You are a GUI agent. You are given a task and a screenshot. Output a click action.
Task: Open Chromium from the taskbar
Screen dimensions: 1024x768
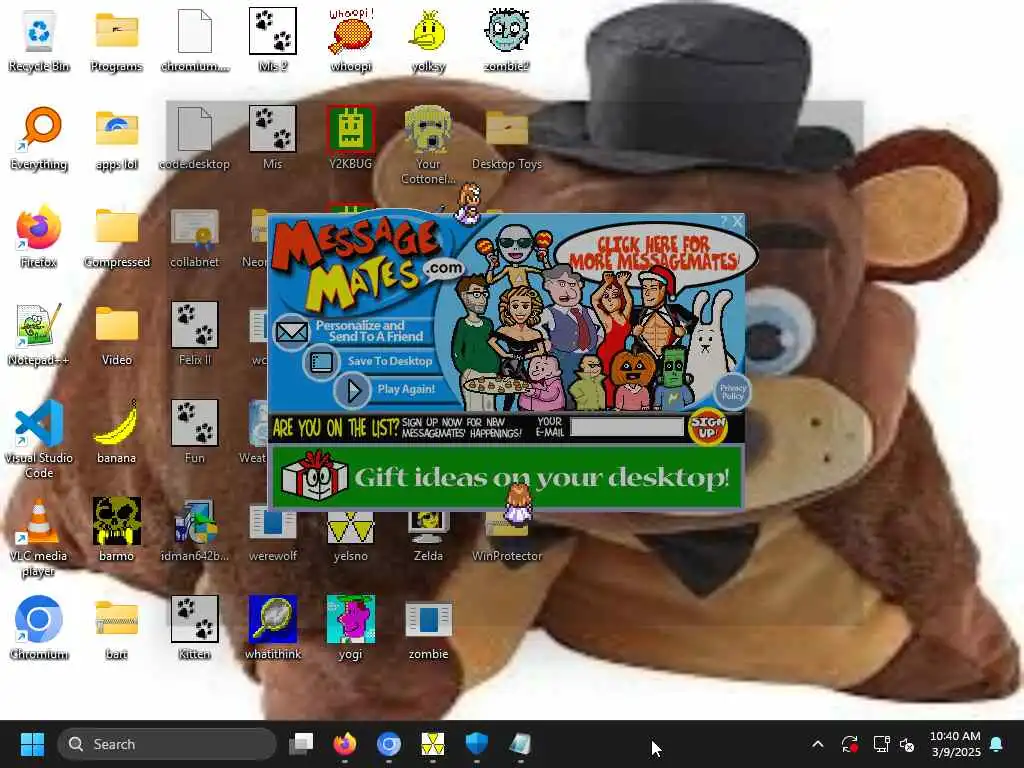pyautogui.click(x=389, y=744)
